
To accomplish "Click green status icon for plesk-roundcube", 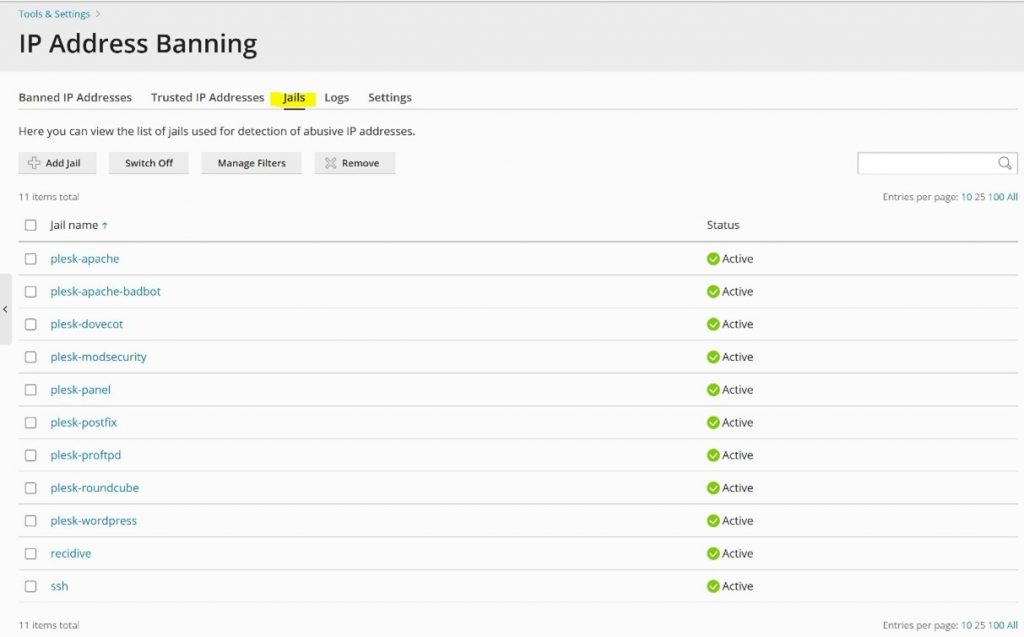I will point(713,488).
